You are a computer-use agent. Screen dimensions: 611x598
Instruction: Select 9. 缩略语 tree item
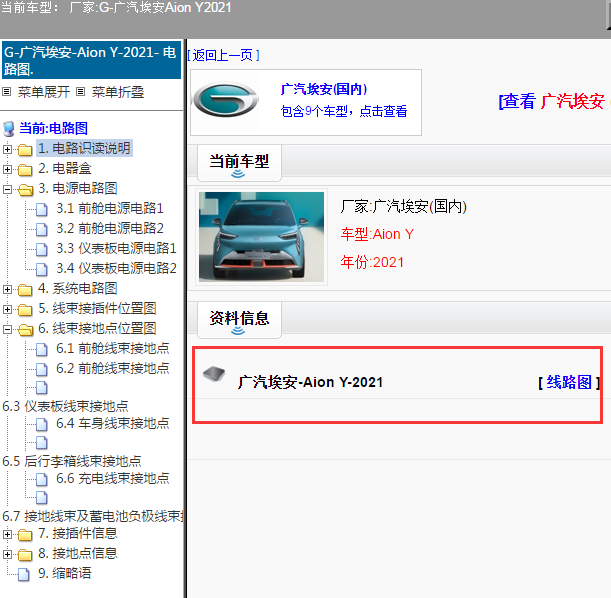point(65,573)
